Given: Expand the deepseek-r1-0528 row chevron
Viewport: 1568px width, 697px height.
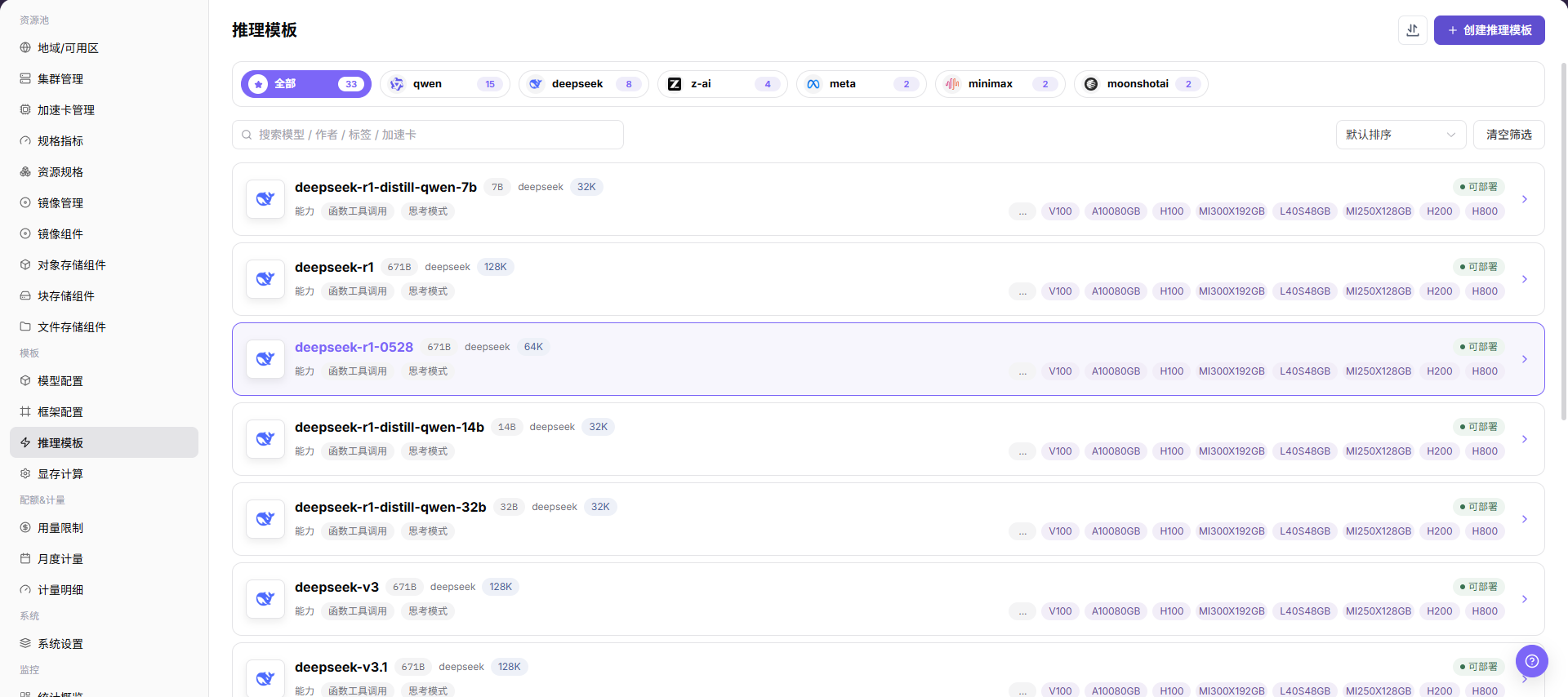Looking at the screenshot, I should [1525, 359].
